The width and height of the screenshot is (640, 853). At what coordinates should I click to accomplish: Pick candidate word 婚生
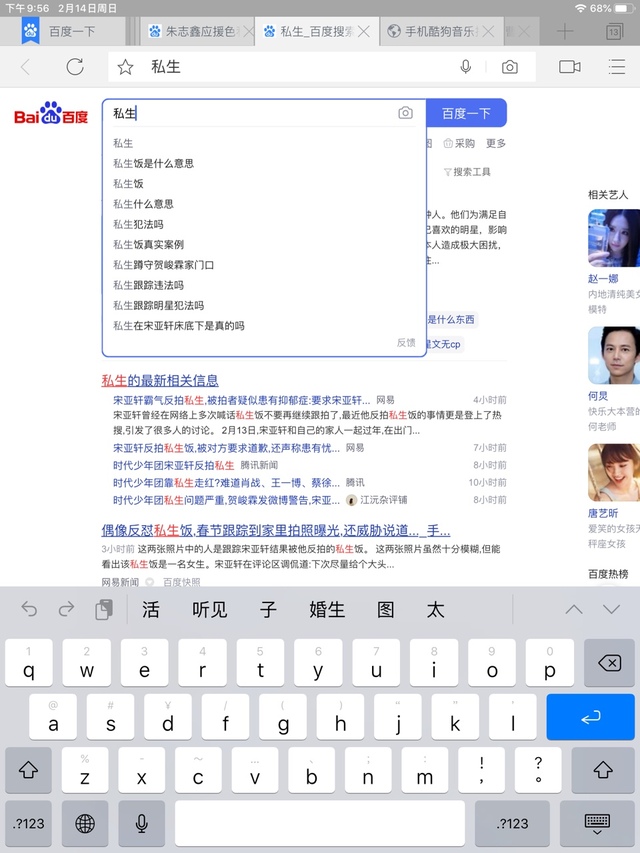point(327,609)
